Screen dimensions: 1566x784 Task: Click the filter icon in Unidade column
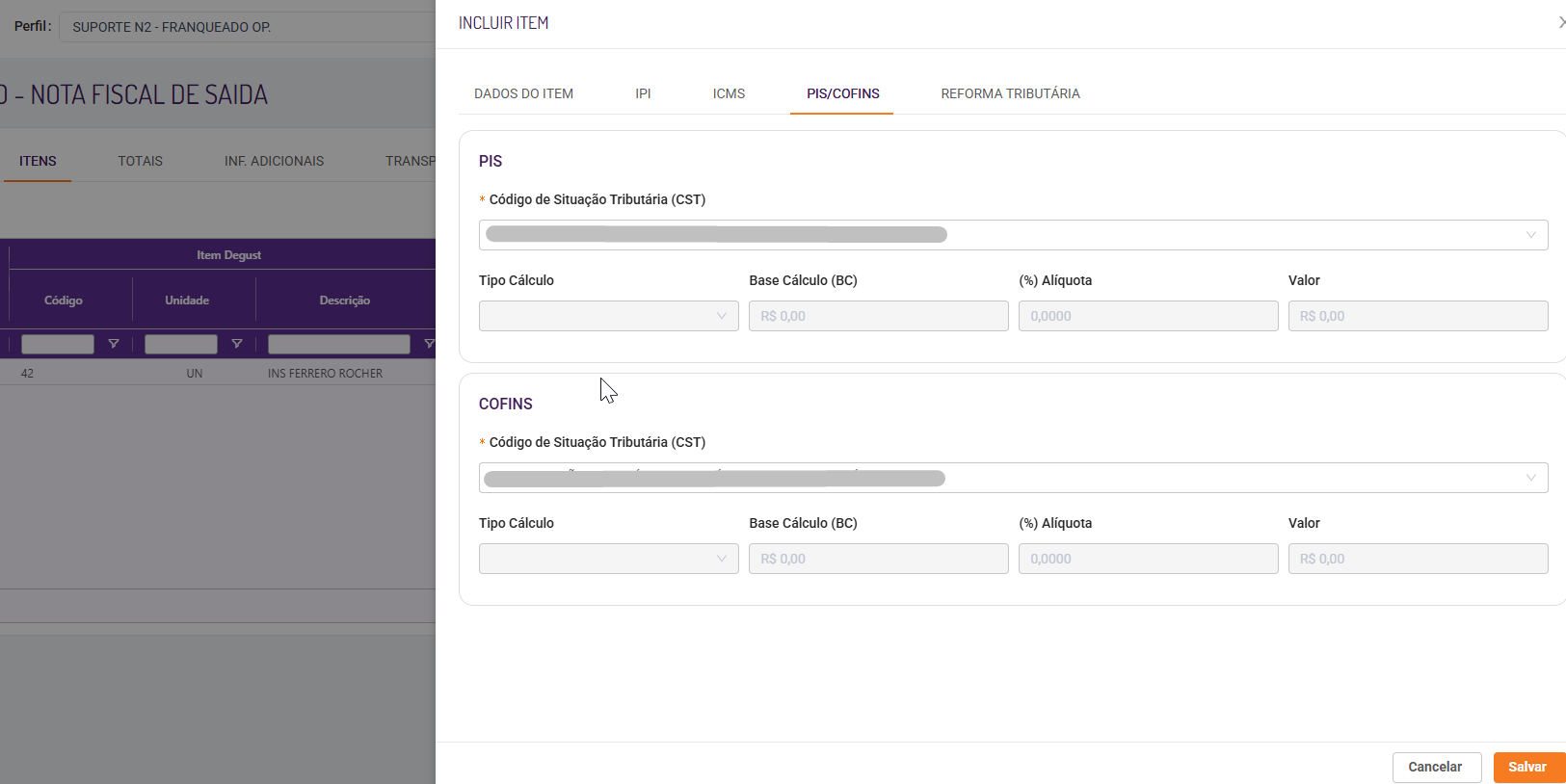click(237, 344)
